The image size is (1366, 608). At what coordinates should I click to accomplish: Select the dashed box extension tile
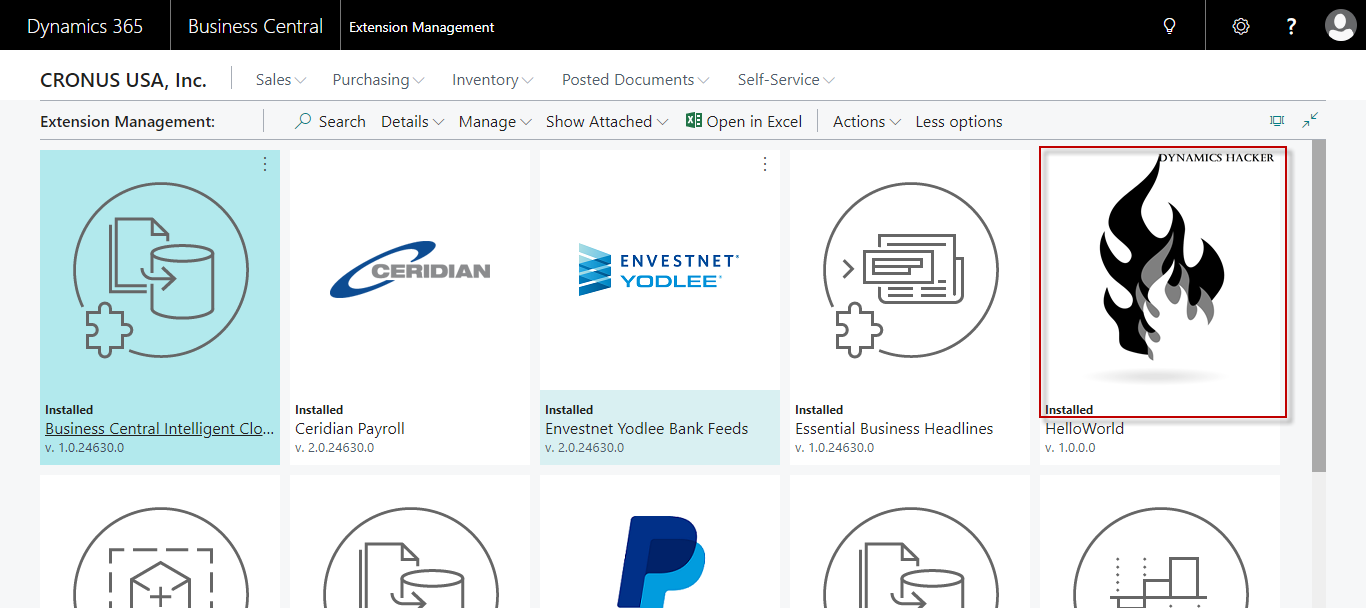(160, 556)
